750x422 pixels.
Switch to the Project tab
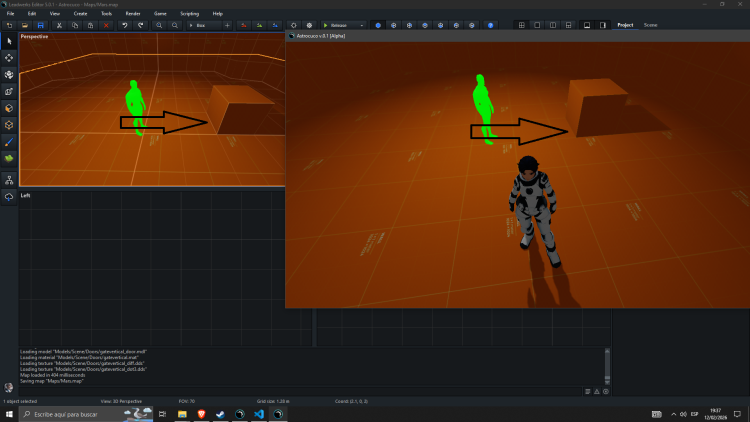point(625,24)
